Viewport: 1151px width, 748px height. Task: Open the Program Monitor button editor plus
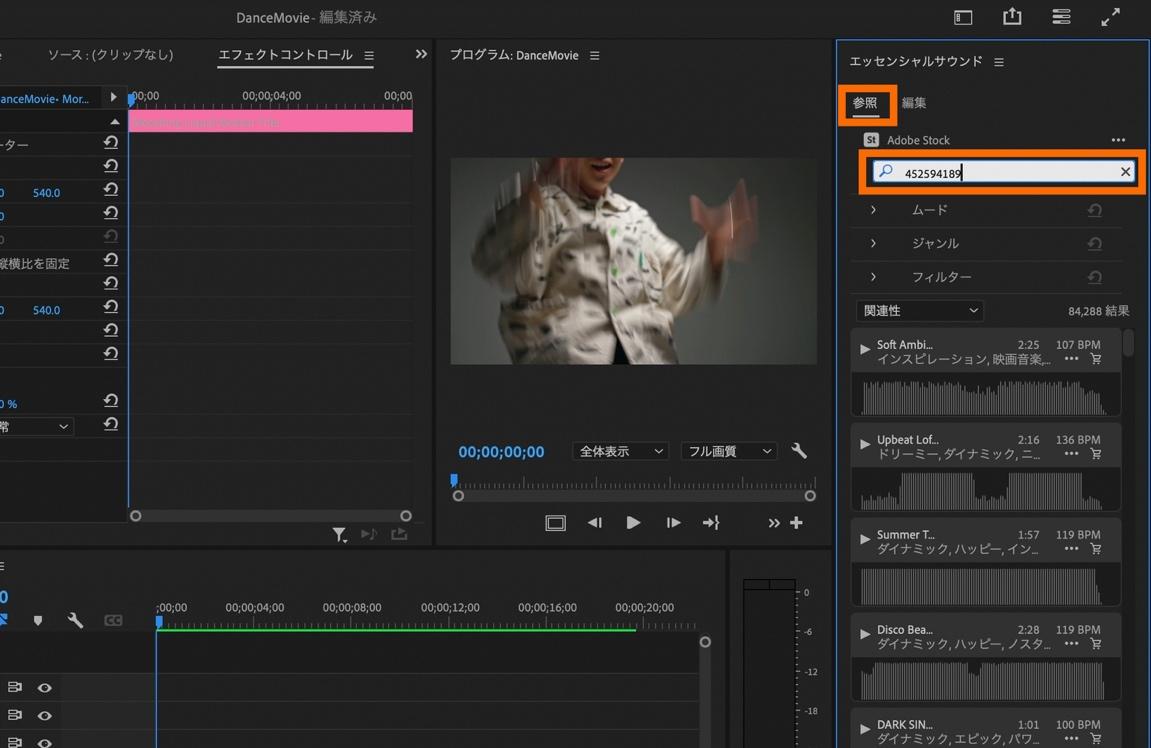796,523
